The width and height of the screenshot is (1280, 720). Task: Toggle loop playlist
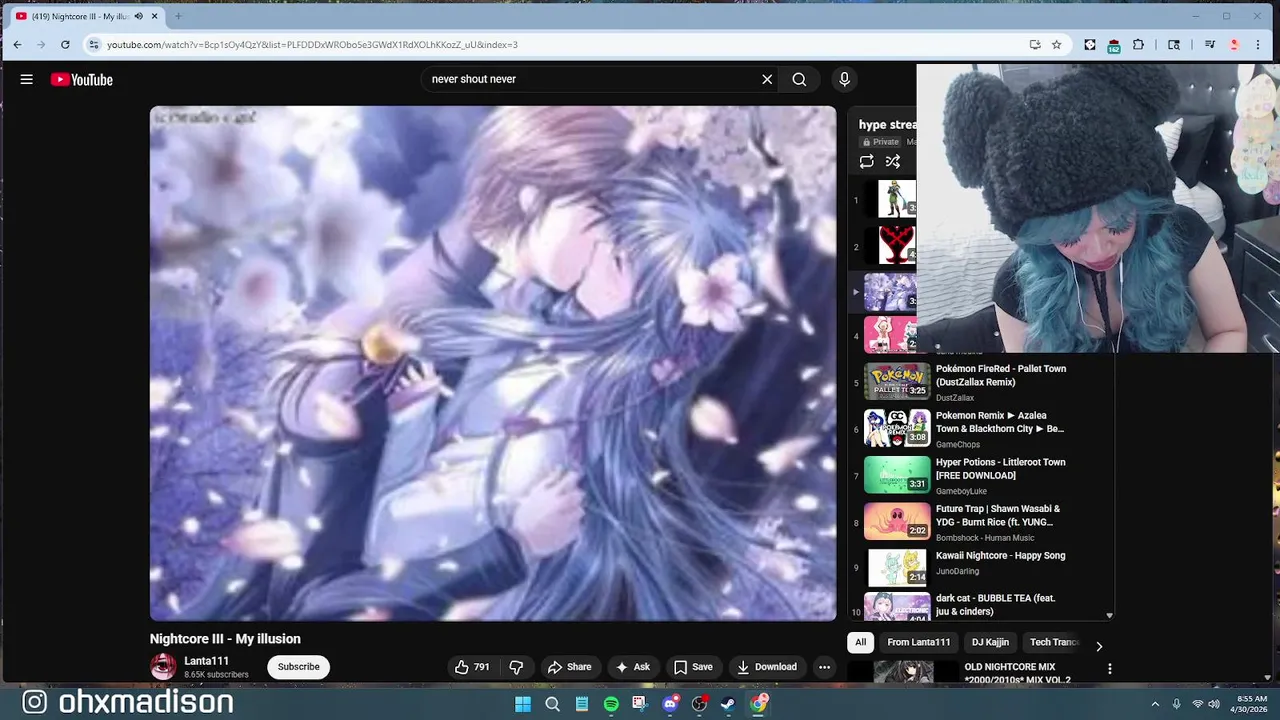[867, 162]
